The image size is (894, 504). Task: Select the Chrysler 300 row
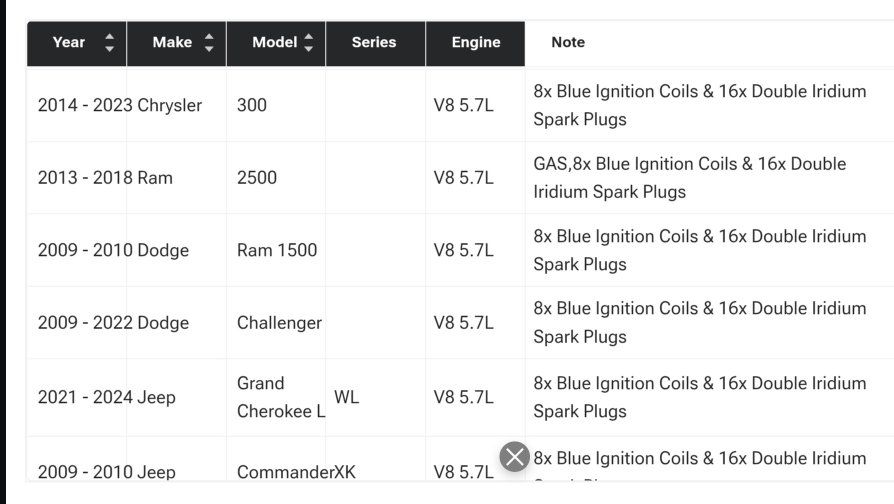coord(252,105)
